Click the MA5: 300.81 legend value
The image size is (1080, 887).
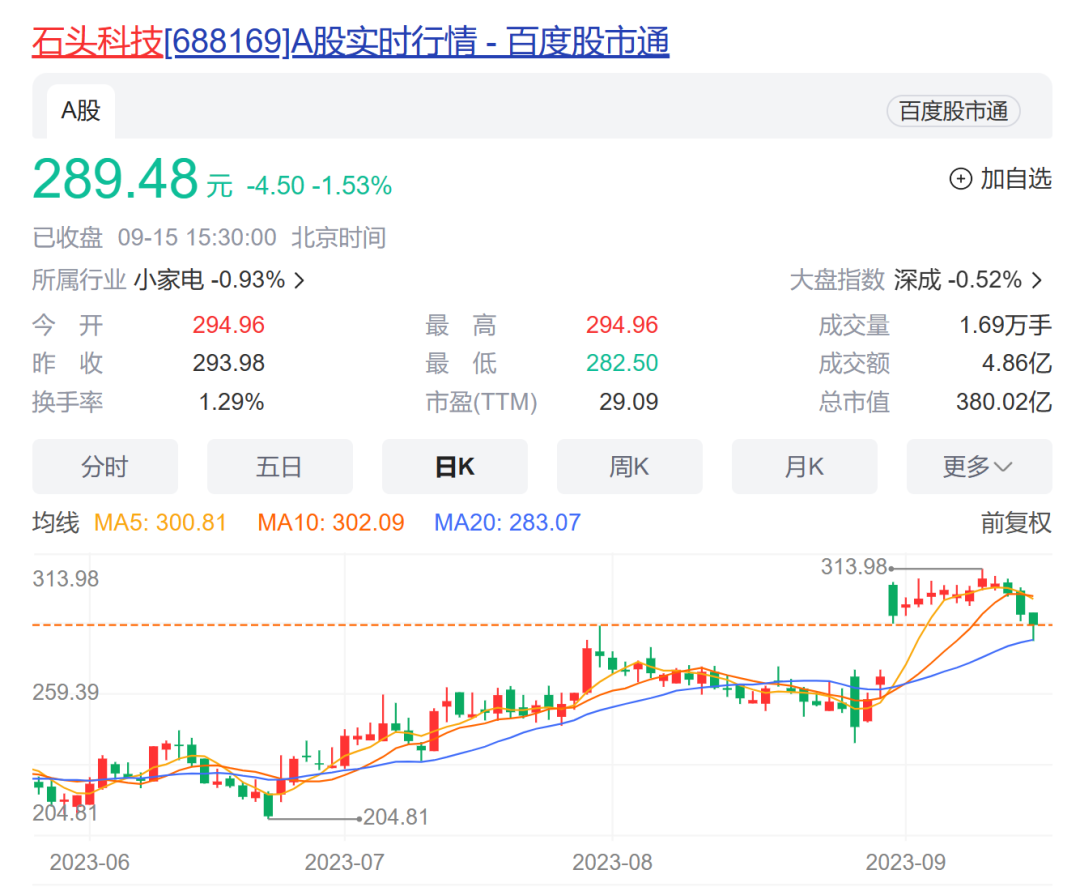click(x=160, y=523)
